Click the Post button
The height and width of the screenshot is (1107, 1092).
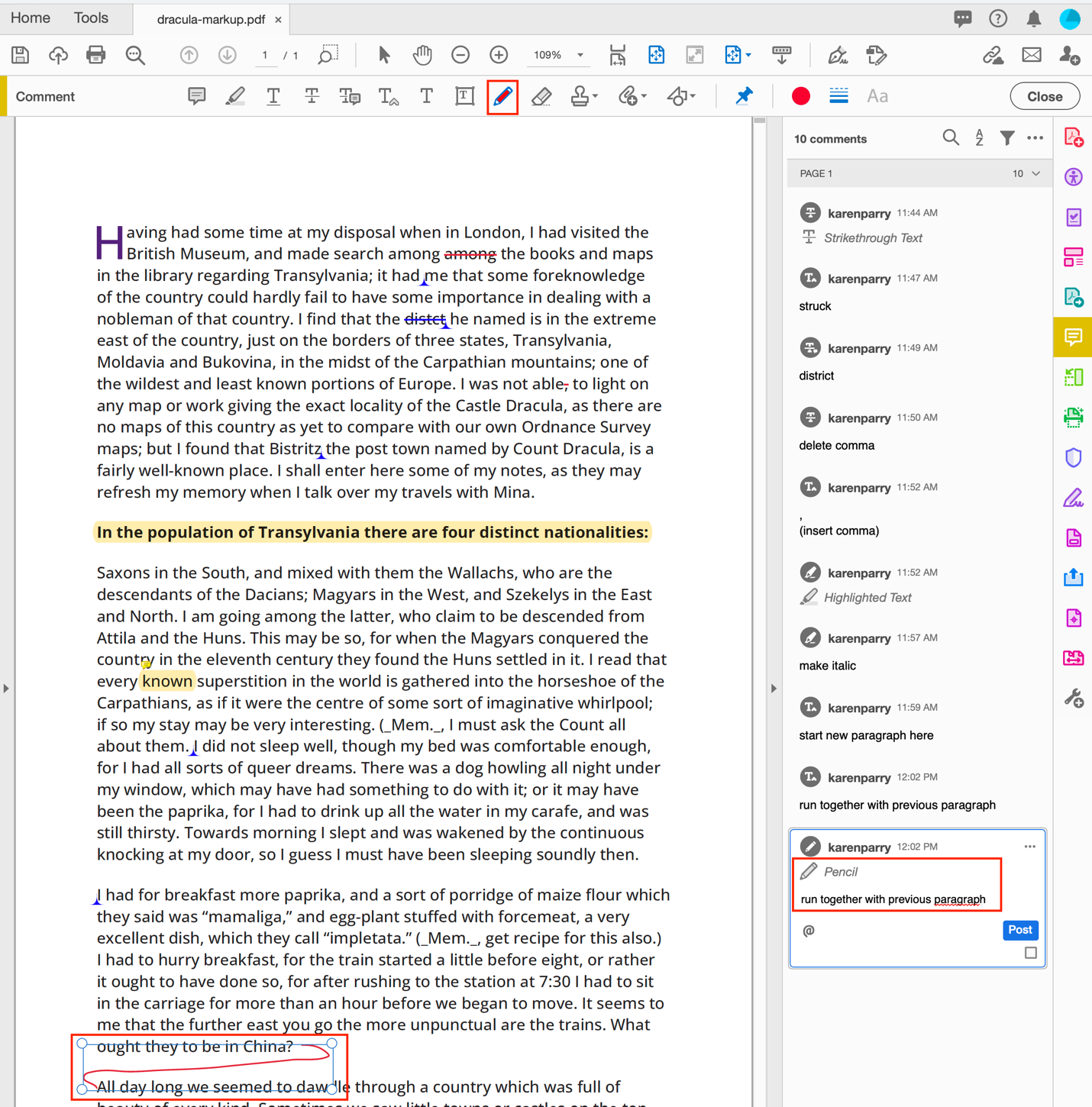coord(1019,930)
